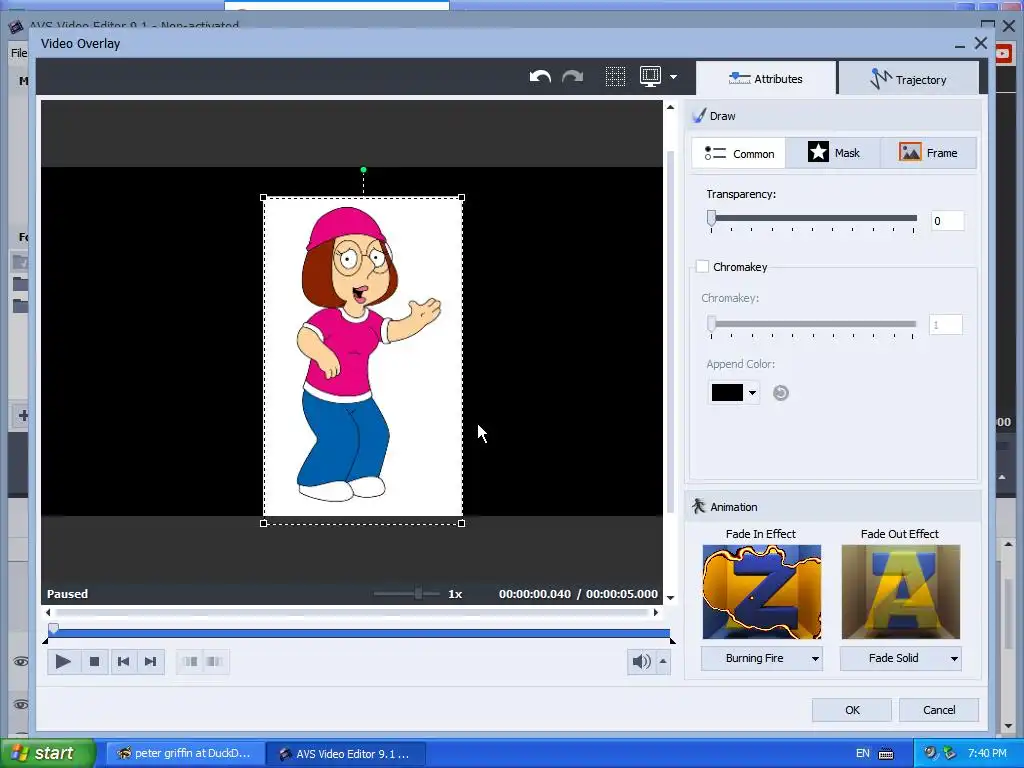Jump to next frame button
The width and height of the screenshot is (1024, 768).
150,662
